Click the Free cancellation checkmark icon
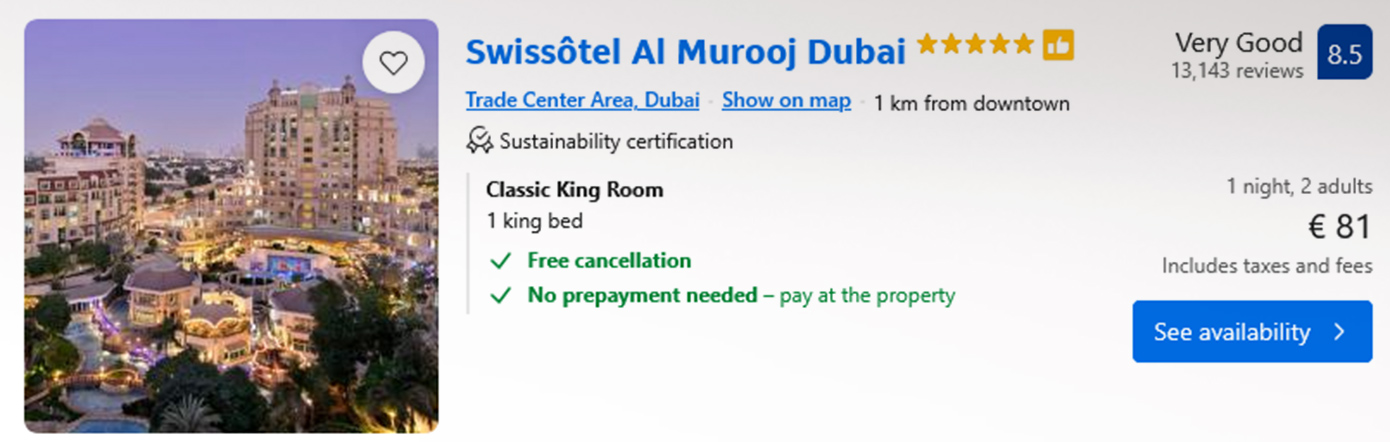This screenshot has width=1390, height=442. [x=501, y=261]
